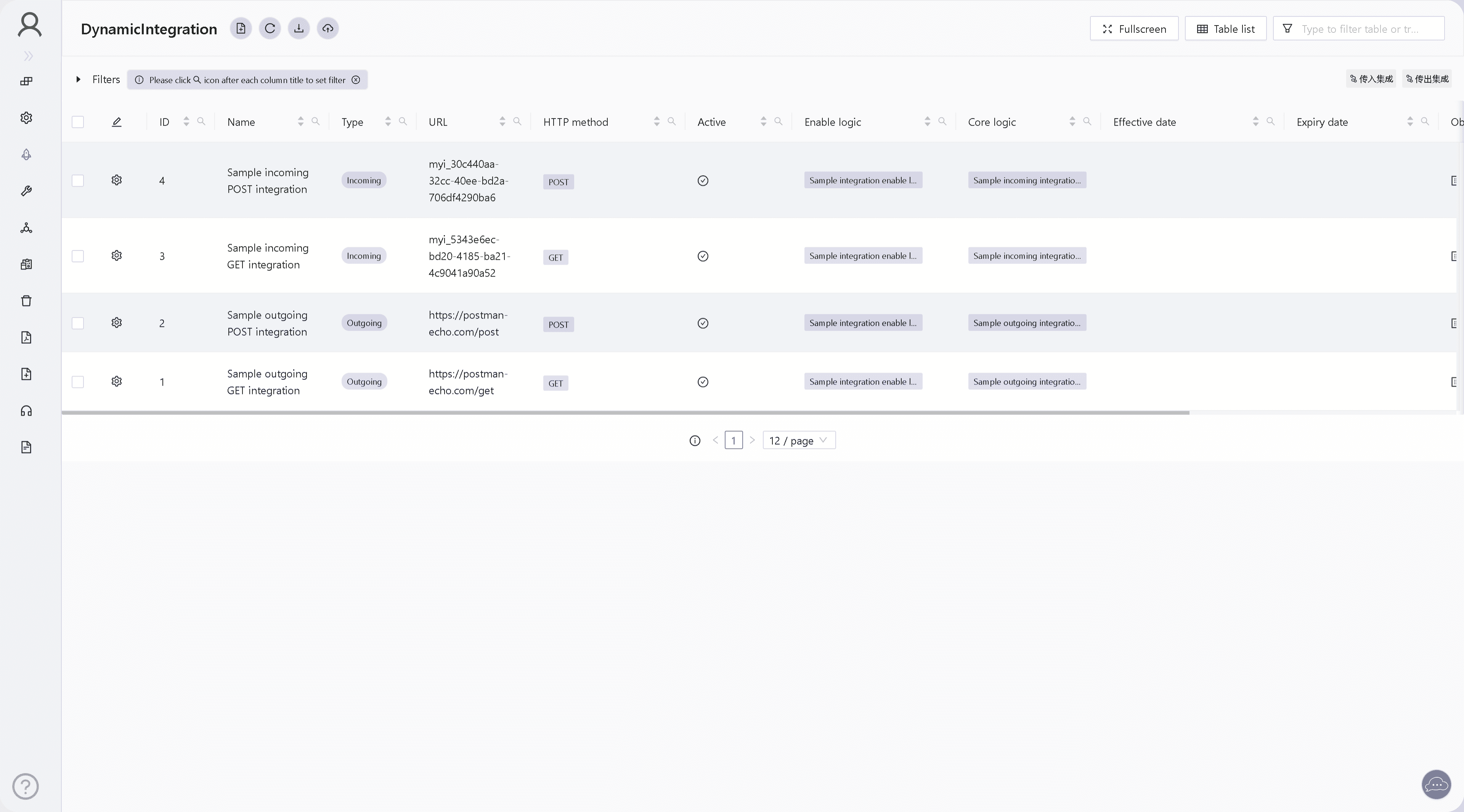The width and height of the screenshot is (1464, 812).
Task: Click the download icon in toolbar
Action: click(x=298, y=28)
